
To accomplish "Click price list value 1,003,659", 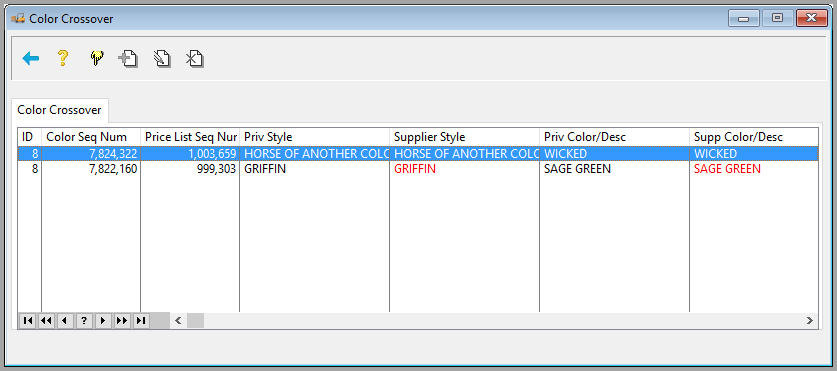I will pyautogui.click(x=190, y=154).
